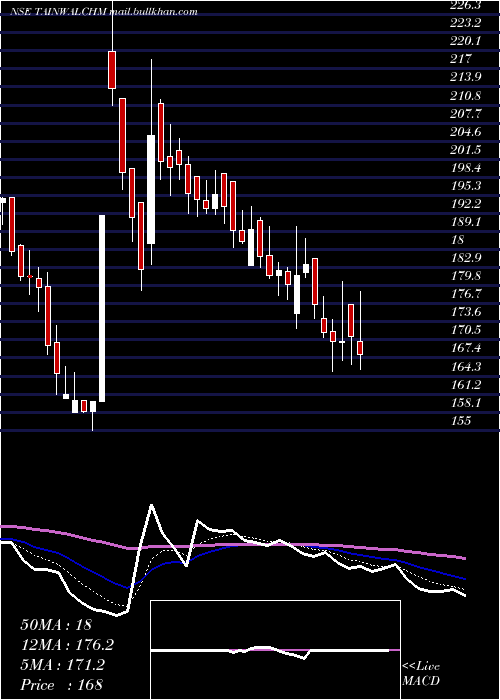Viewport: 500px width, 700px height.
Task: Click the 213.9 price axis label
Action: coord(465,77)
